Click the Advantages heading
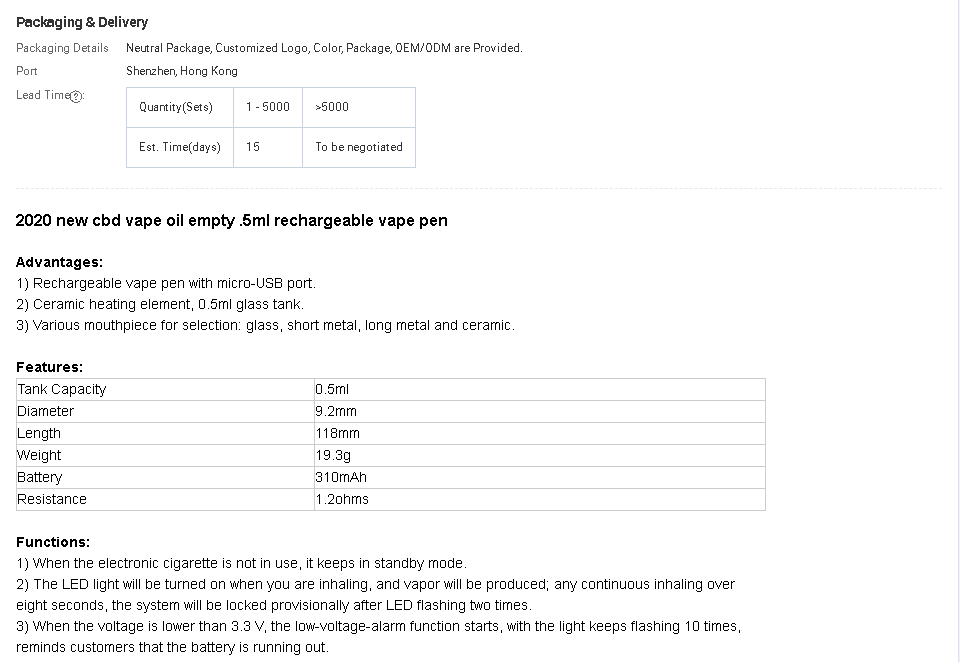This screenshot has width=960, height=662. [59, 262]
